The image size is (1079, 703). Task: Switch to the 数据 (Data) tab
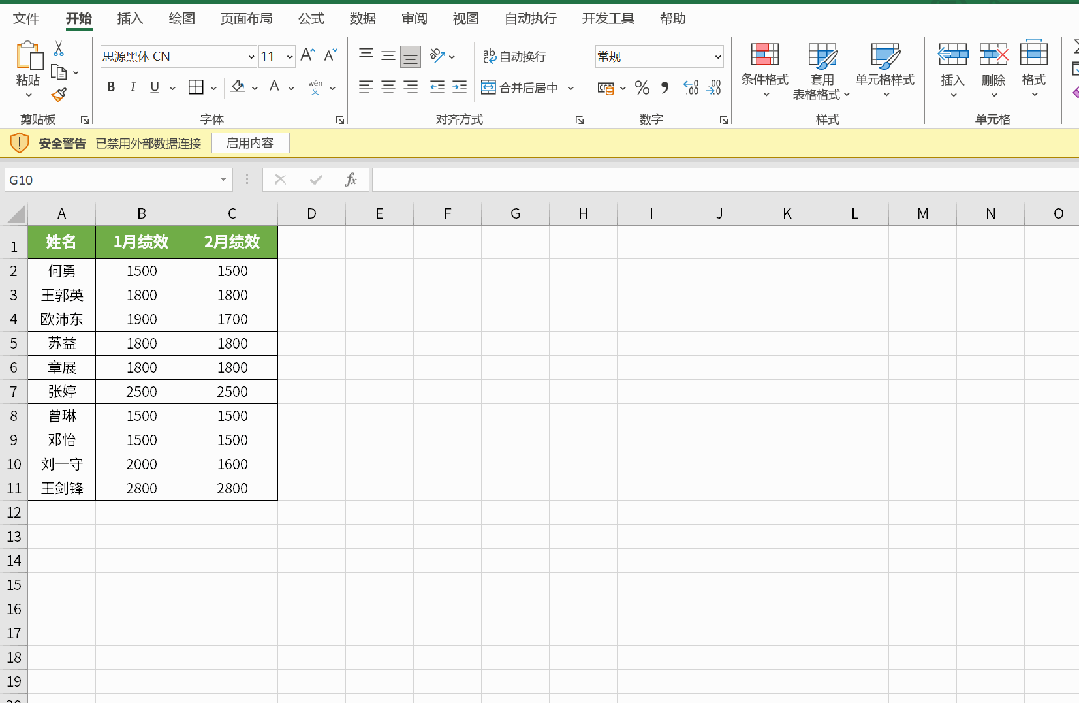(x=363, y=19)
